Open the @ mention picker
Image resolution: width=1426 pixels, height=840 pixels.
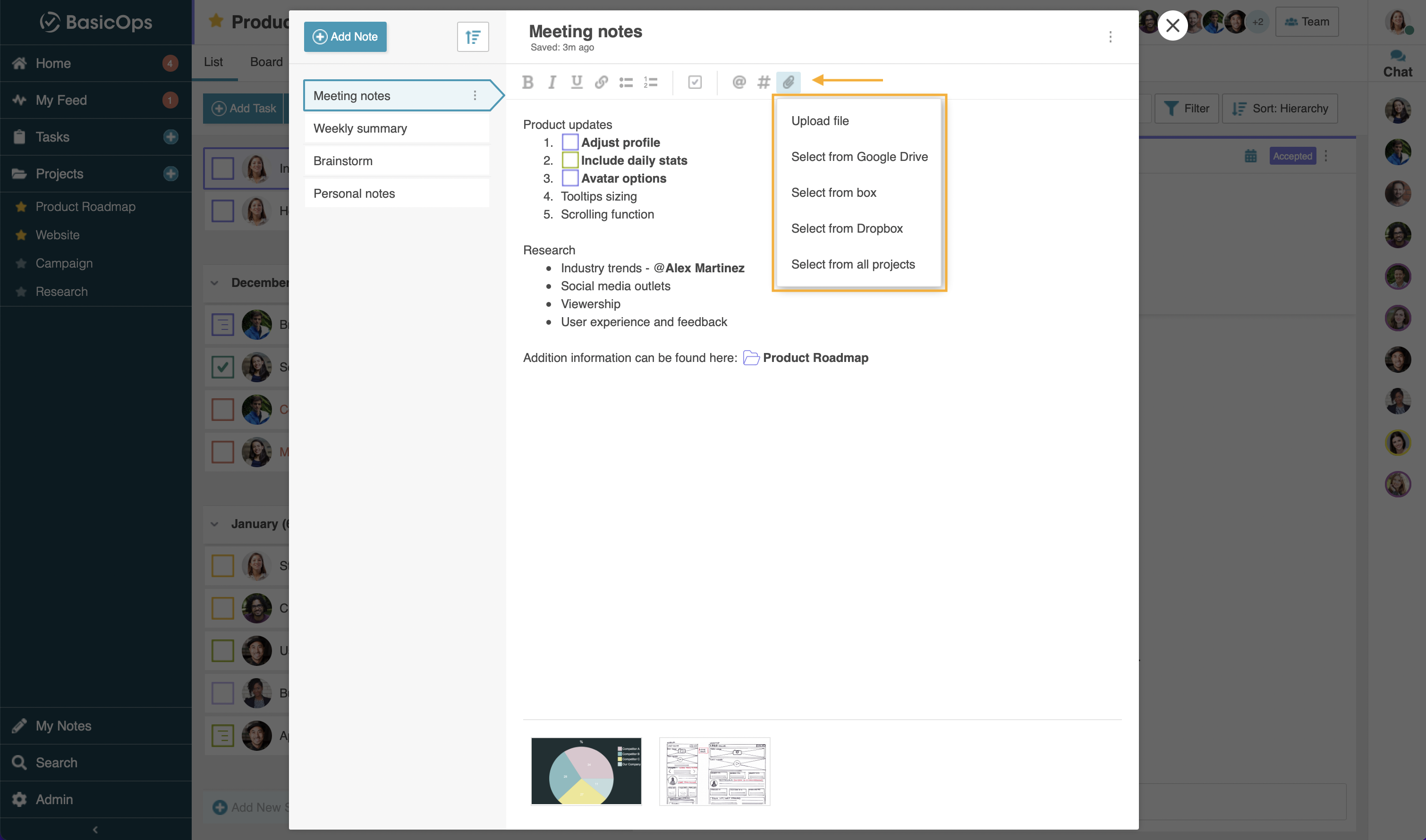click(x=739, y=82)
